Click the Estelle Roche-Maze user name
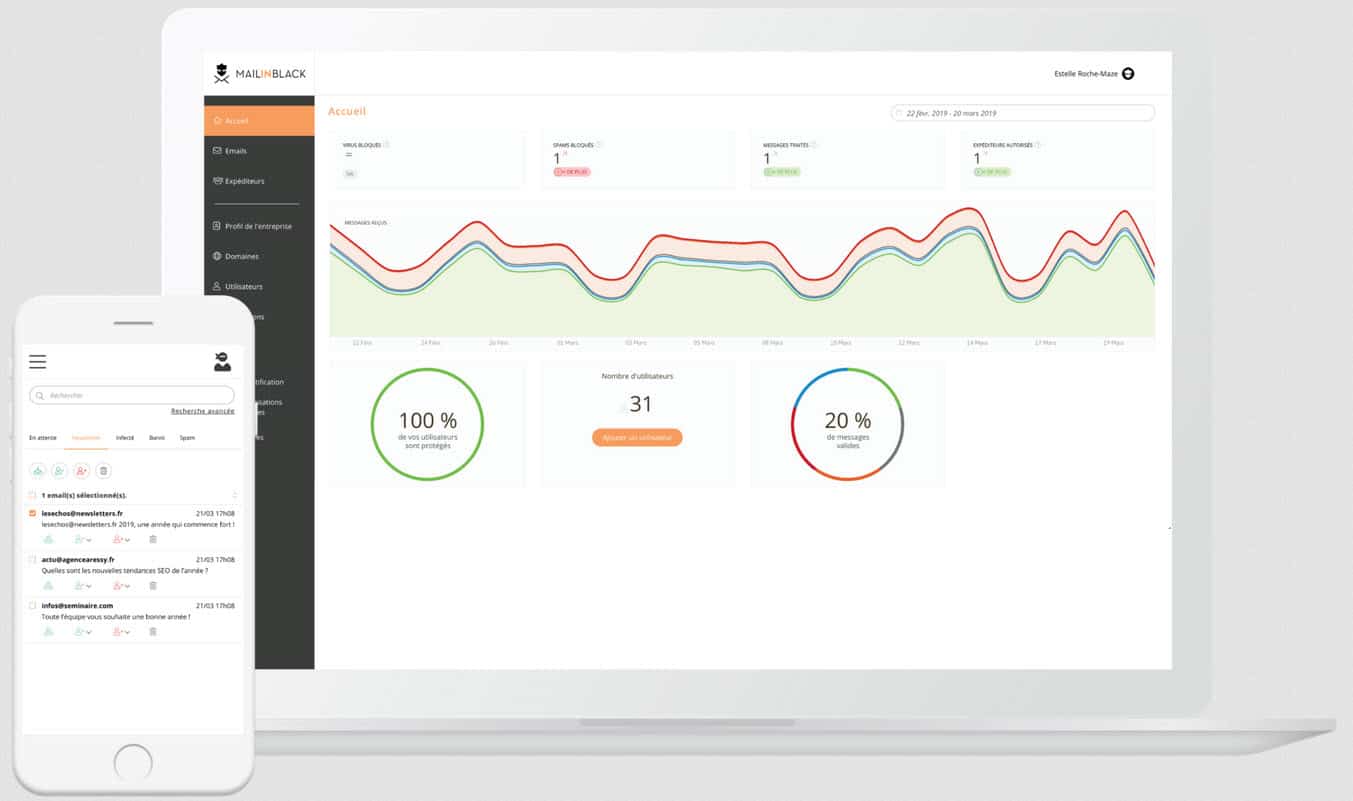The width and height of the screenshot is (1353, 801). coord(1086,74)
